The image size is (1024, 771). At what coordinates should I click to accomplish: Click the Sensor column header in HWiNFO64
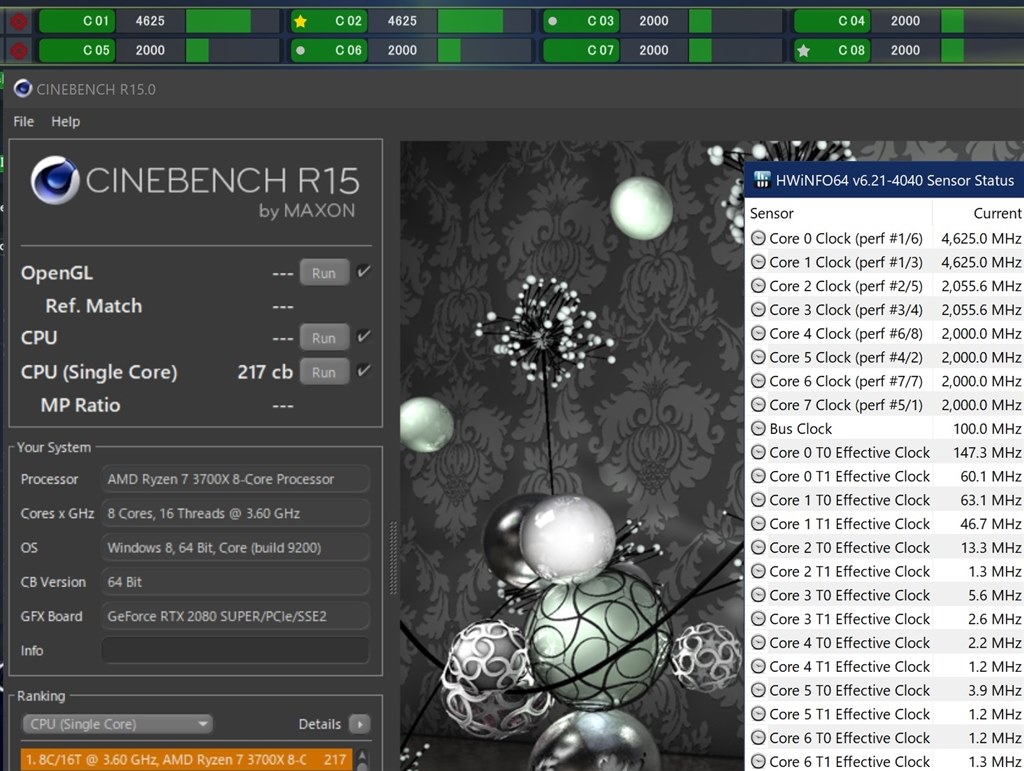(x=771, y=213)
